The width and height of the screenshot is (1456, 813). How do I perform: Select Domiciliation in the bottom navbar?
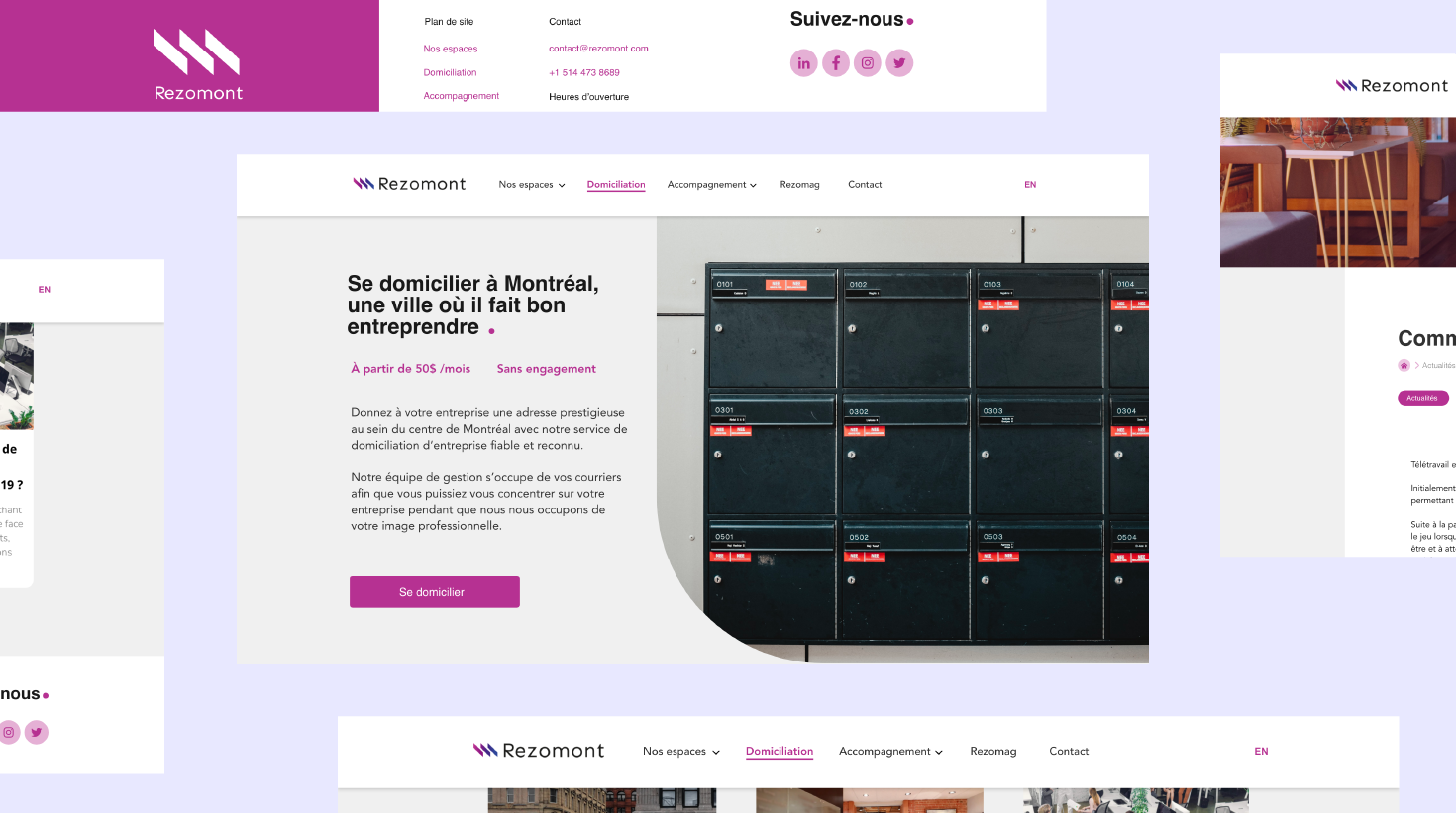(780, 752)
